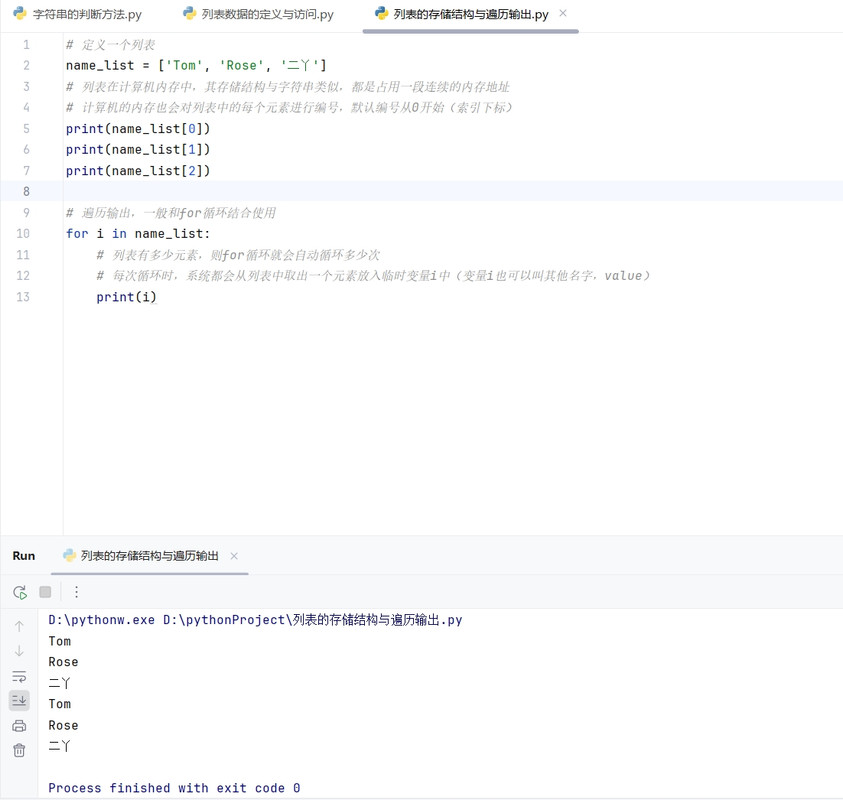Click the name_list assignment on line 2
Screen dimensions: 843x800
click(196, 66)
